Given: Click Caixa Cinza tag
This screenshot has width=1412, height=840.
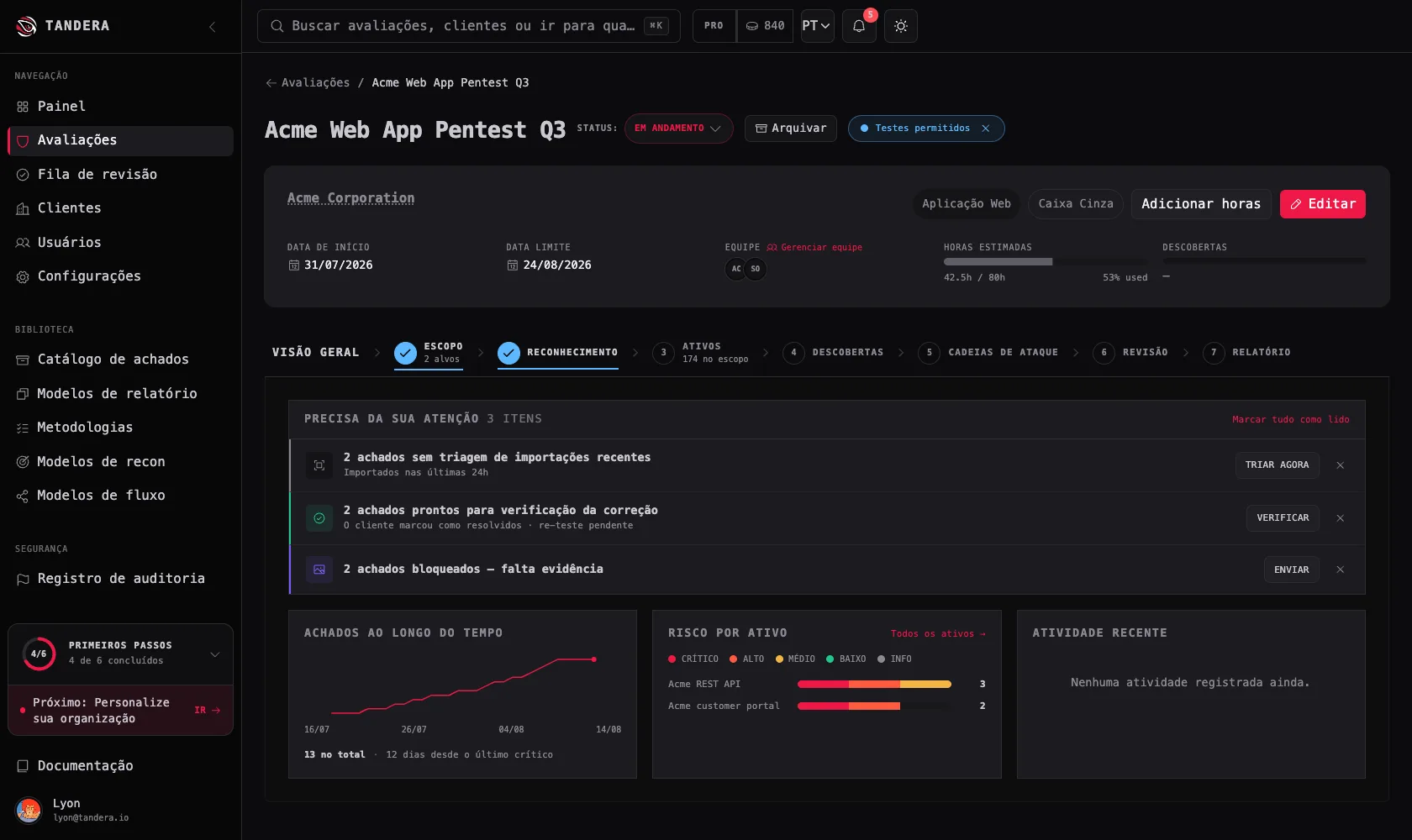Looking at the screenshot, I should (x=1076, y=204).
